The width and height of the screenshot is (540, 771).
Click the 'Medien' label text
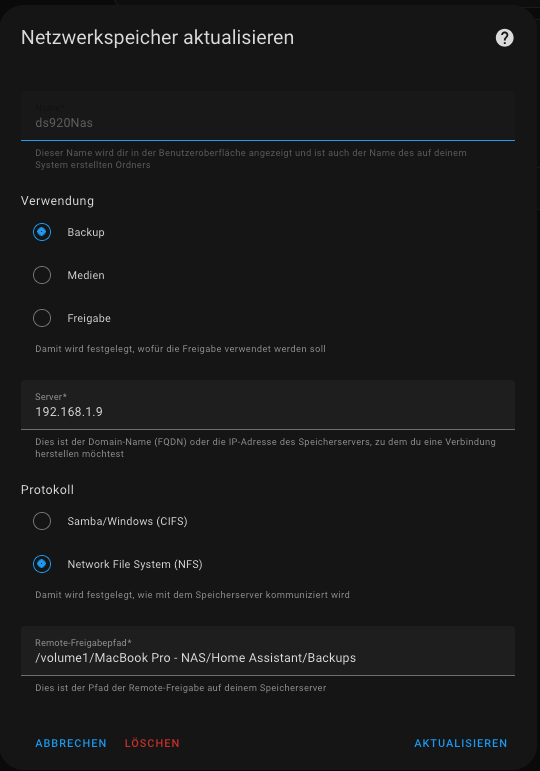(x=86, y=275)
